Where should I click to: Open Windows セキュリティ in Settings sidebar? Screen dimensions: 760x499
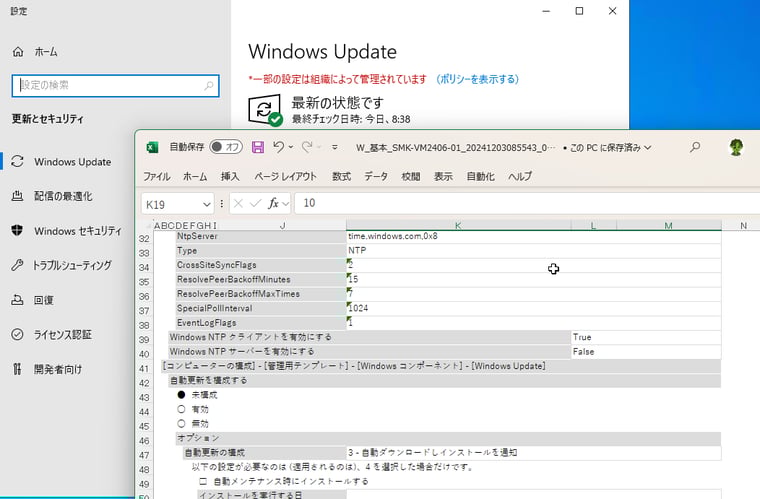click(66, 231)
